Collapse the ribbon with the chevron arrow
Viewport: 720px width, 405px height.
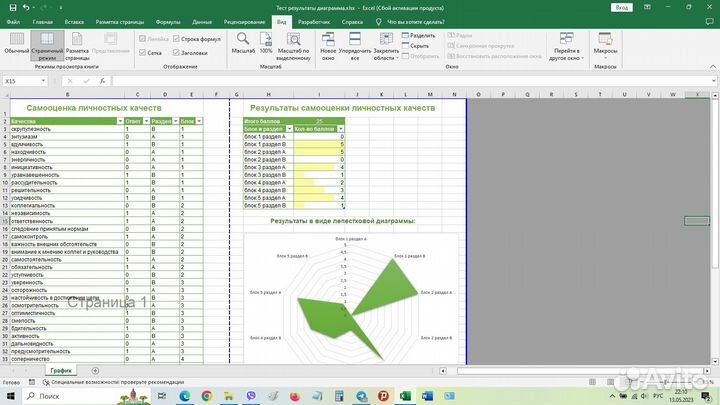(x=713, y=67)
